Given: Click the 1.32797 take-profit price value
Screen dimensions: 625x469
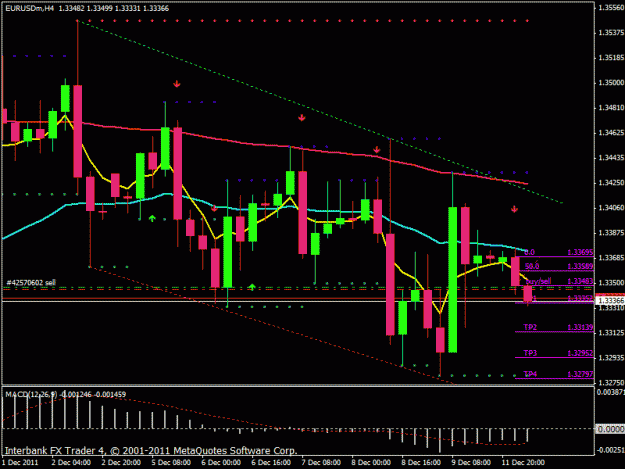Looking at the screenshot, I should pos(580,374).
